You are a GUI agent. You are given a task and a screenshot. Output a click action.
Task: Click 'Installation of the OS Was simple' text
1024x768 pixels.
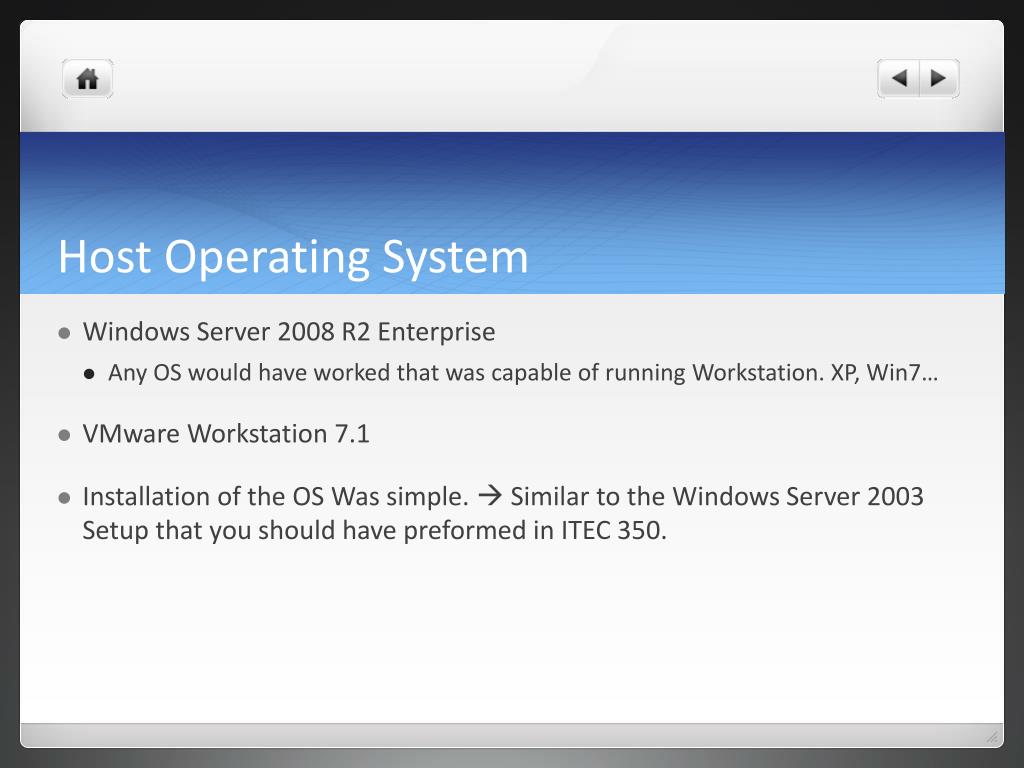pos(276,496)
